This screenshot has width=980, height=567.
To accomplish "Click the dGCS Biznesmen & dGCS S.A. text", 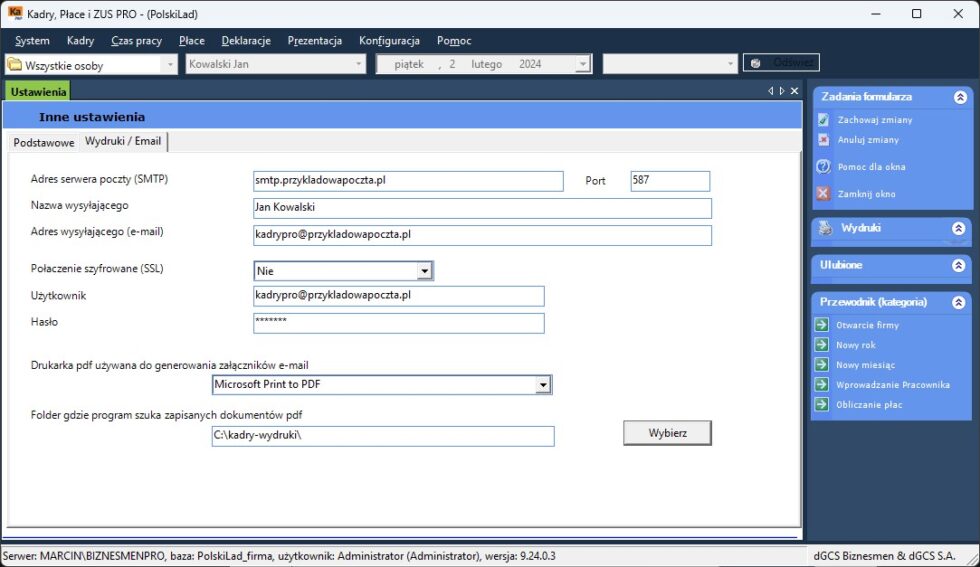I will pyautogui.click(x=884, y=556).
